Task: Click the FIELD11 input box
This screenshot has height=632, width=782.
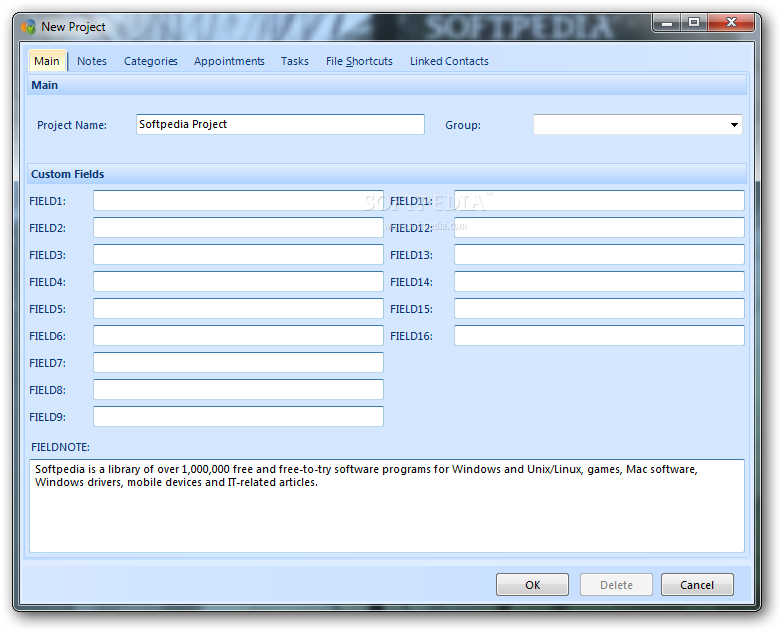Action: click(599, 201)
